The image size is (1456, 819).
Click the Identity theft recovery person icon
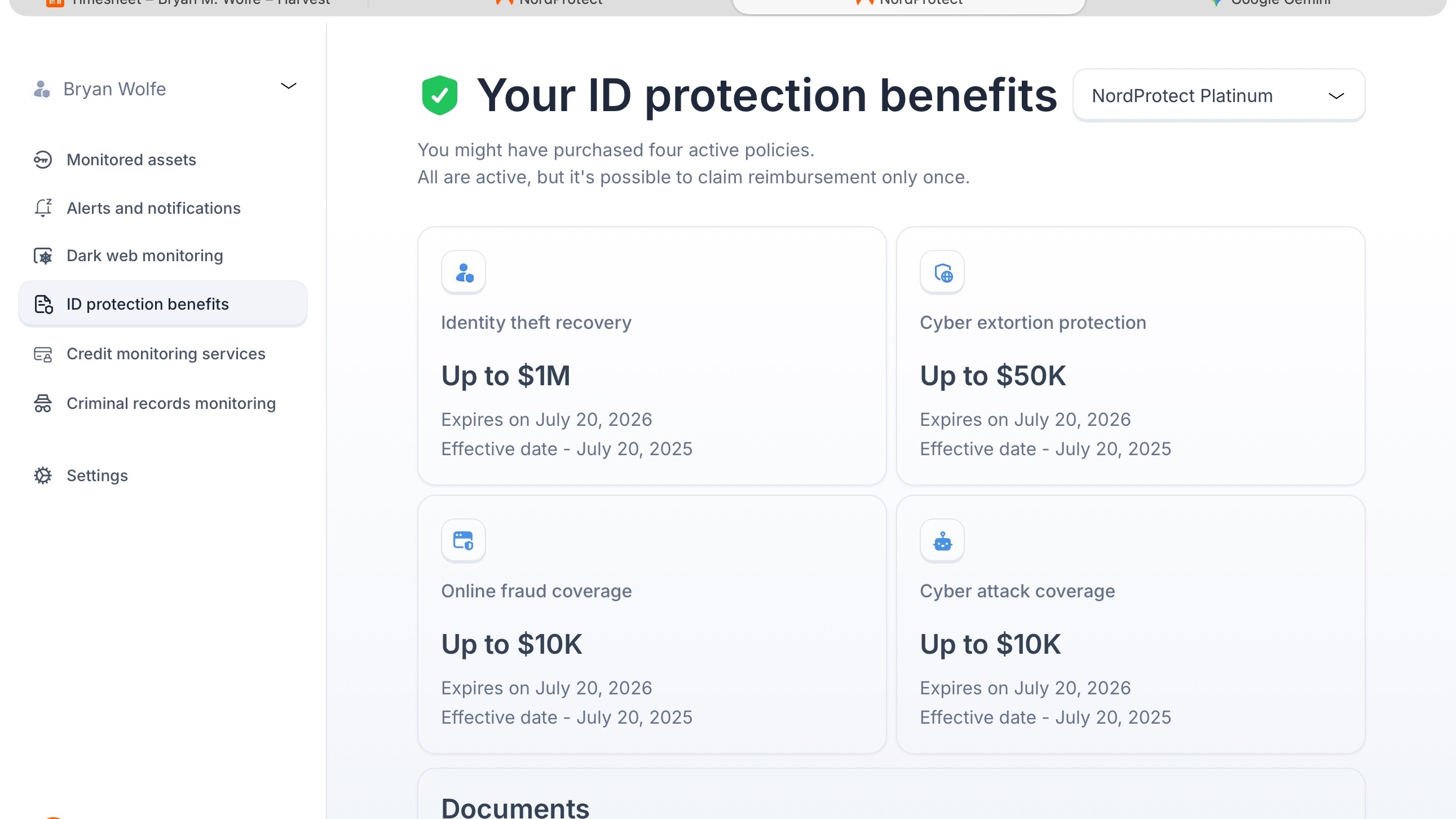[464, 272]
